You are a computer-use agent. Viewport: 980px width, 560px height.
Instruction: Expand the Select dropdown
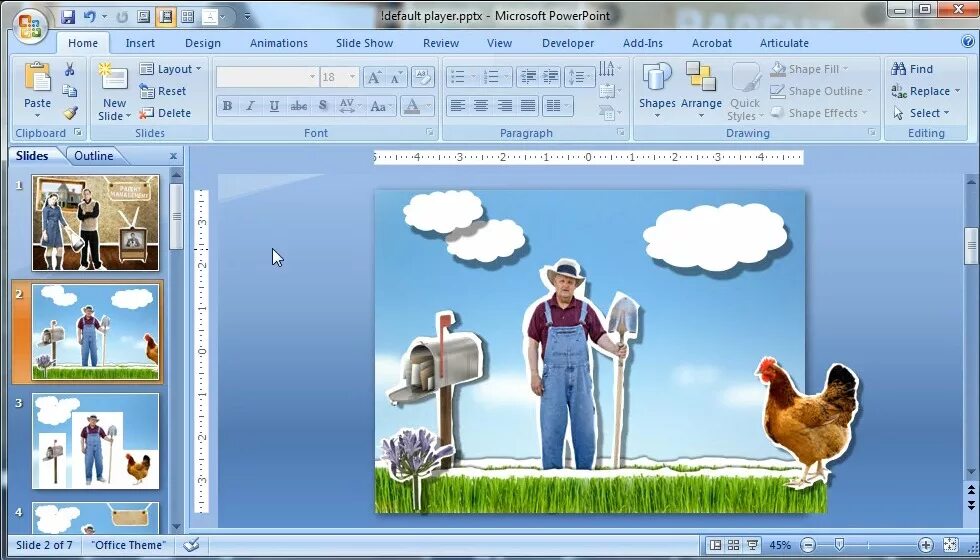pos(921,113)
